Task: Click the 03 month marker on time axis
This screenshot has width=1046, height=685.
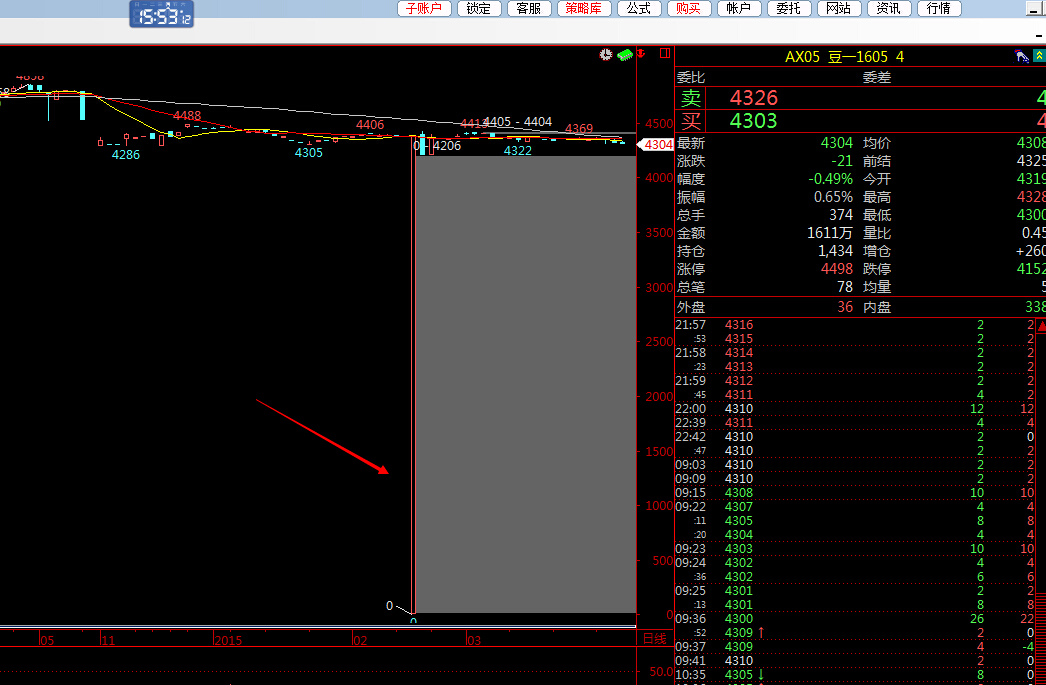Action: click(x=474, y=640)
